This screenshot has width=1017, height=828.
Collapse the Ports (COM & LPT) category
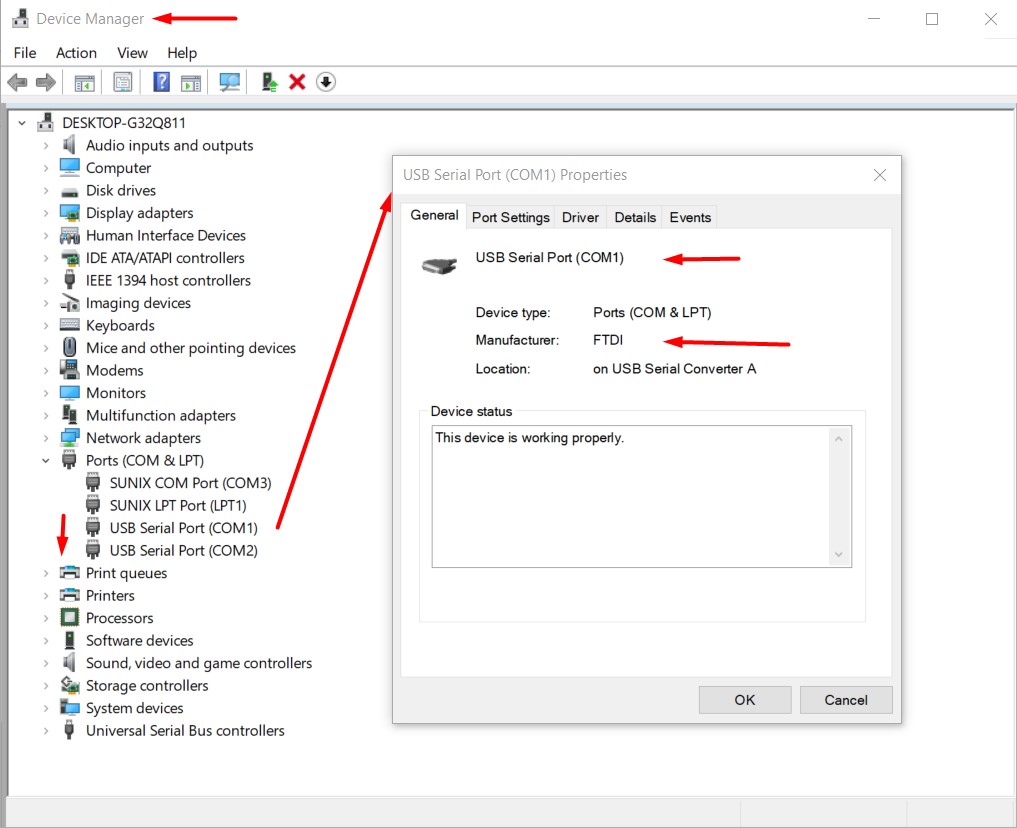tap(45, 460)
